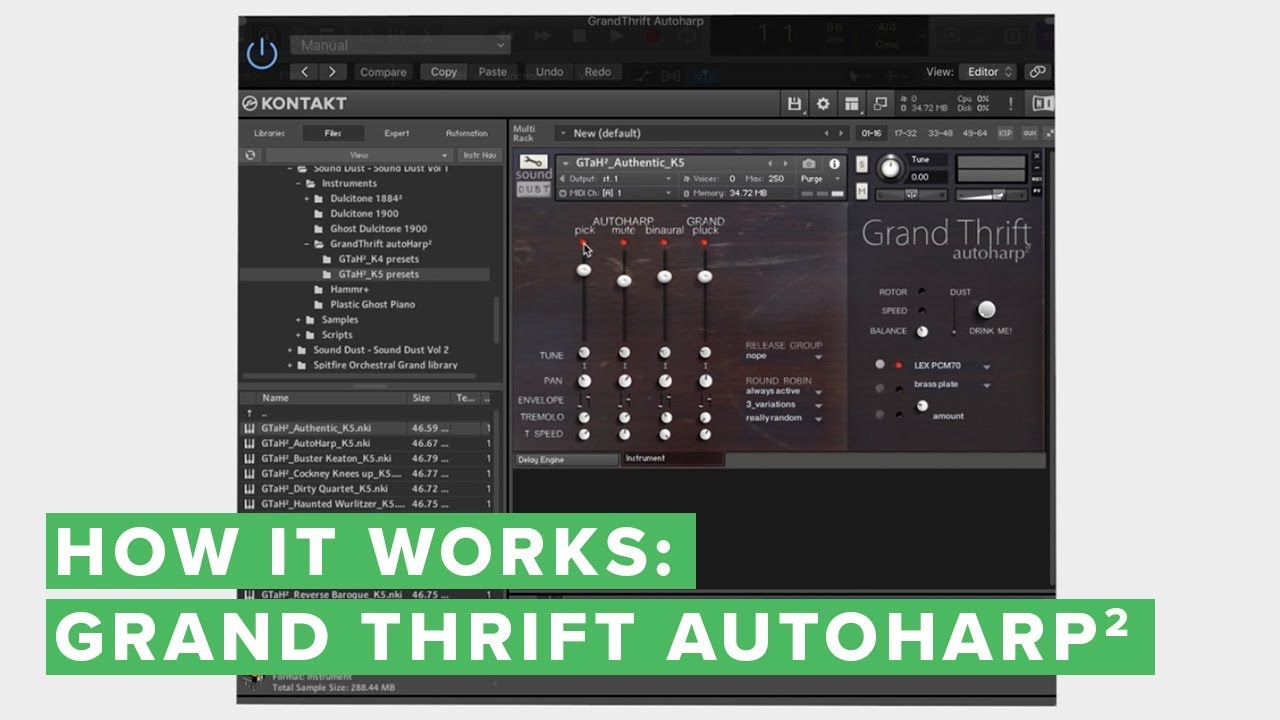Open the LEX PCM70 reverb dropdown

pyautogui.click(x=951, y=366)
